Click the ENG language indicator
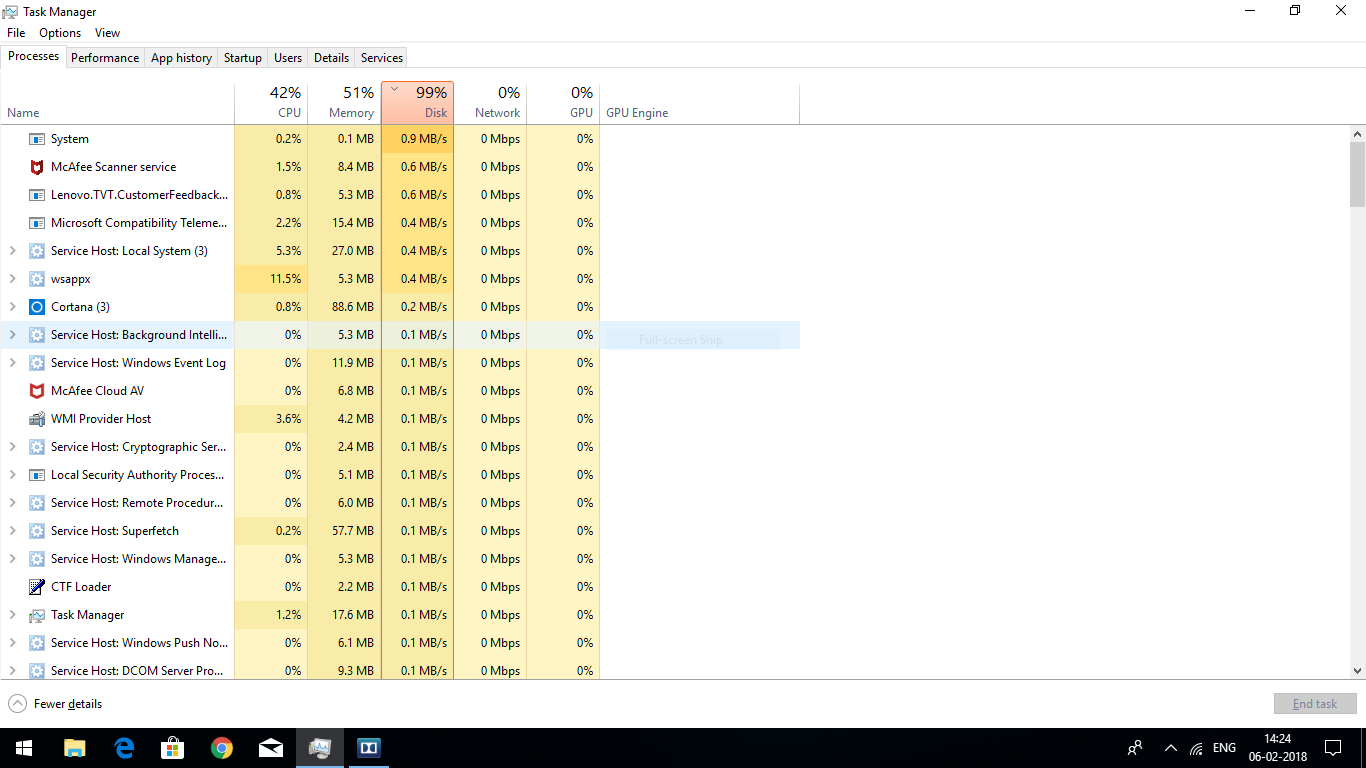Viewport: 1366px width, 768px height. pos(1224,747)
